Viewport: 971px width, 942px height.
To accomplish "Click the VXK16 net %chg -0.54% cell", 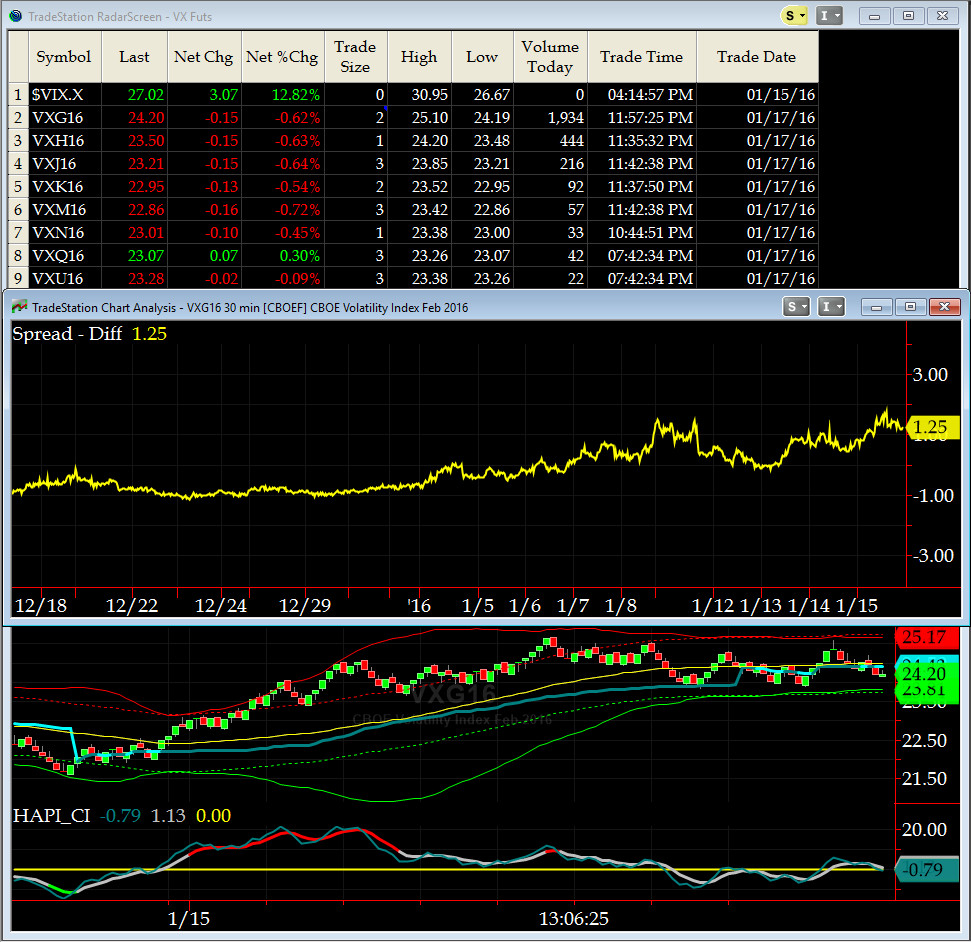I will tap(283, 186).
